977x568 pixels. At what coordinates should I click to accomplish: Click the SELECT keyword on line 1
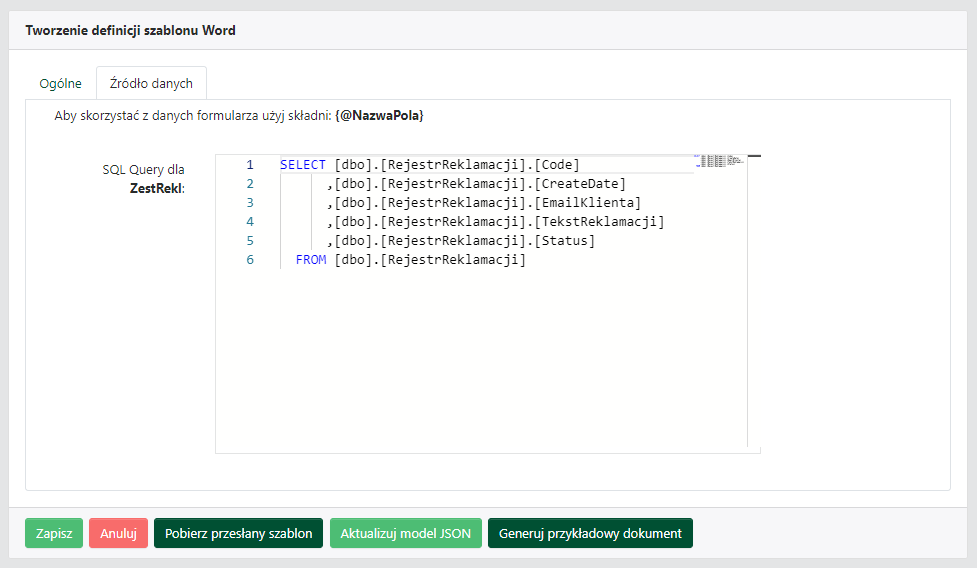tap(303, 164)
